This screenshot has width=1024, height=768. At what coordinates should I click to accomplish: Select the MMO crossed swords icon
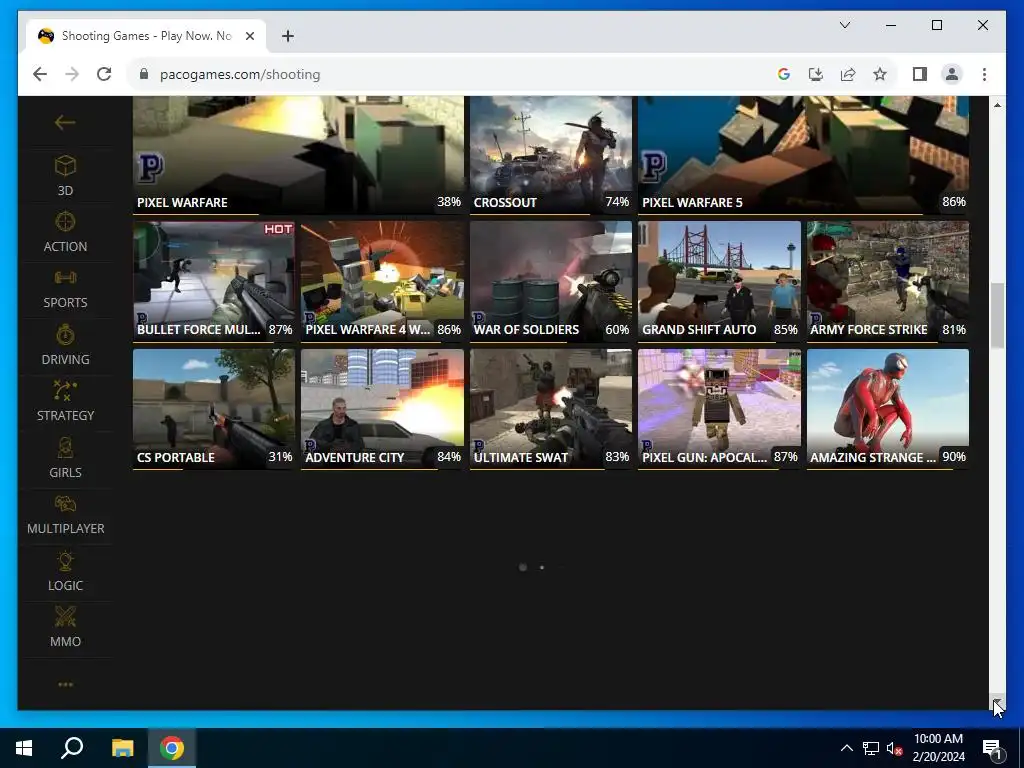point(65,617)
